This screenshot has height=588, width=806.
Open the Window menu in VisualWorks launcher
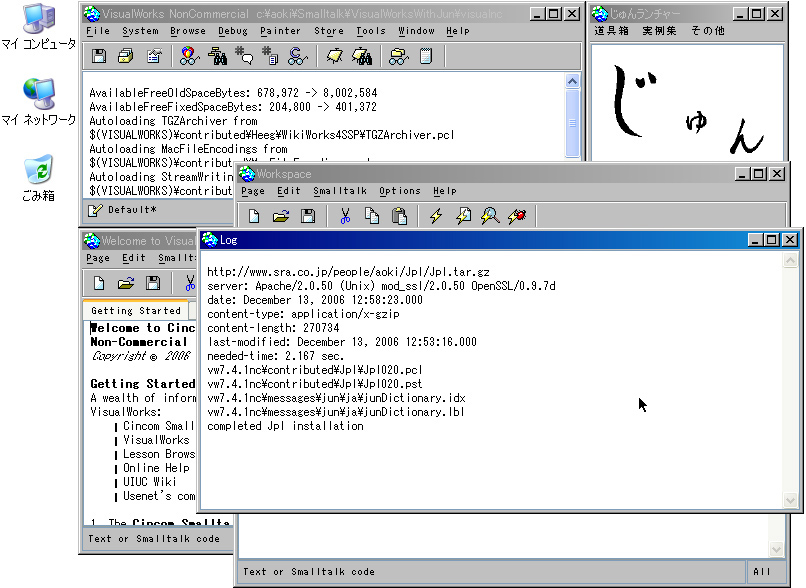pos(416,31)
